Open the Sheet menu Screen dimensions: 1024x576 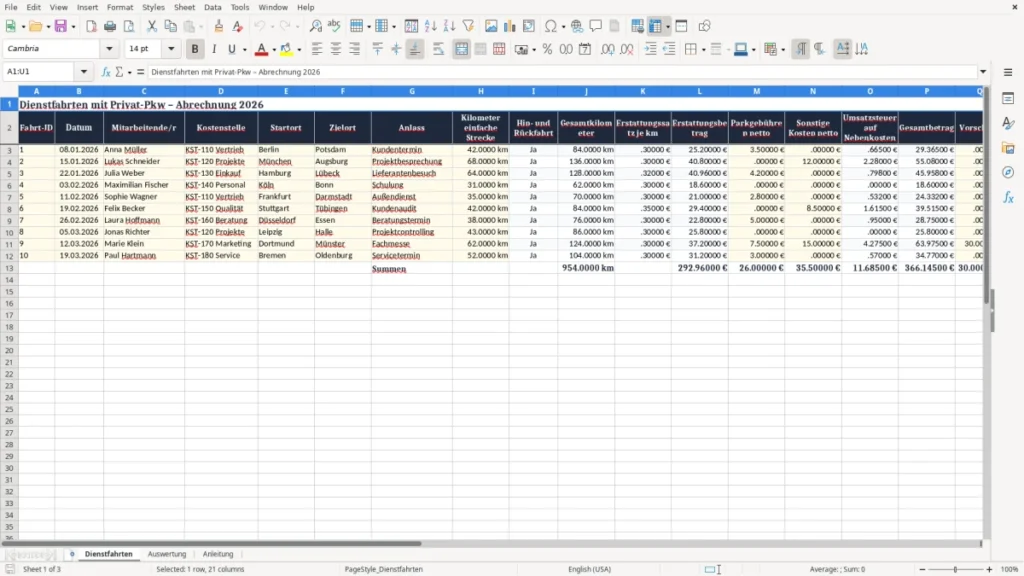[x=184, y=7]
